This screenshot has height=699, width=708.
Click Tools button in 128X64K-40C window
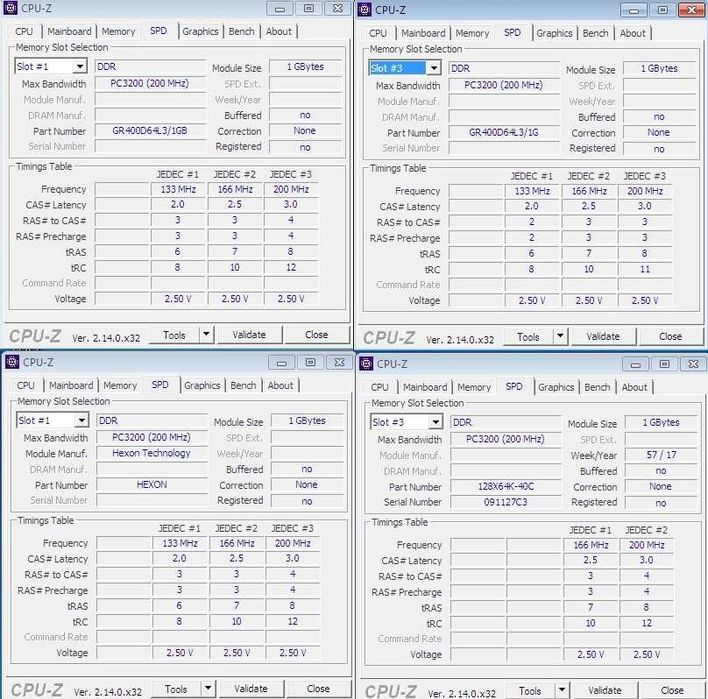[530, 691]
